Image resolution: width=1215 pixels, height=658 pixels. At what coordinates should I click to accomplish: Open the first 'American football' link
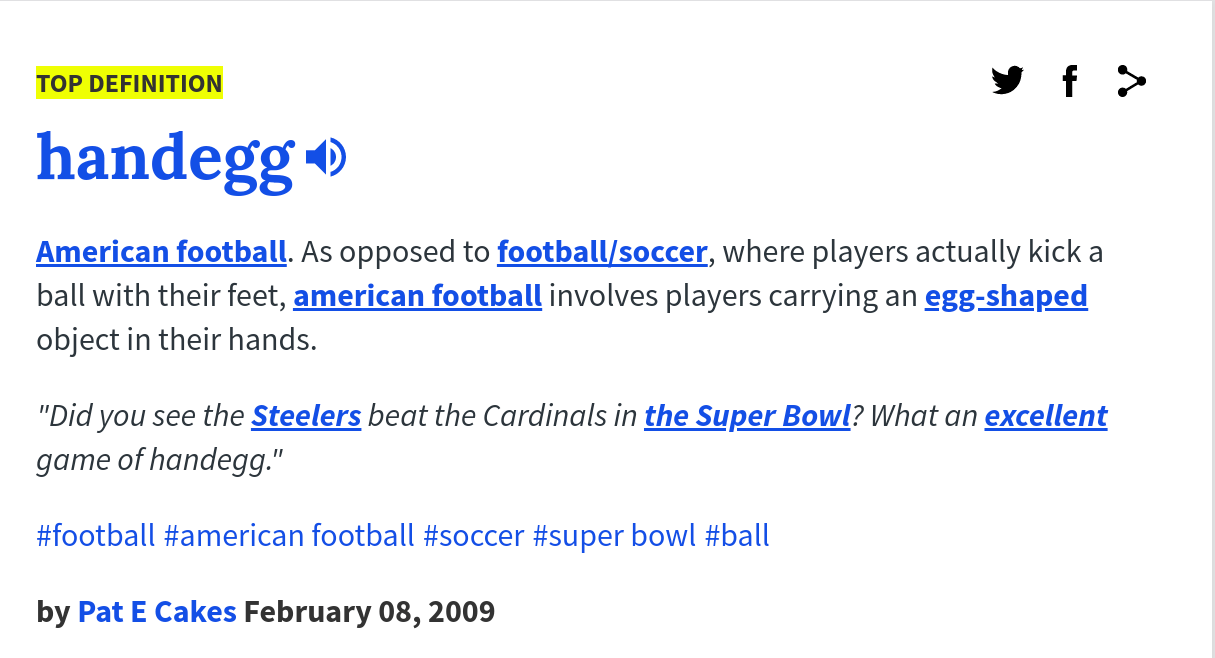[x=162, y=251]
